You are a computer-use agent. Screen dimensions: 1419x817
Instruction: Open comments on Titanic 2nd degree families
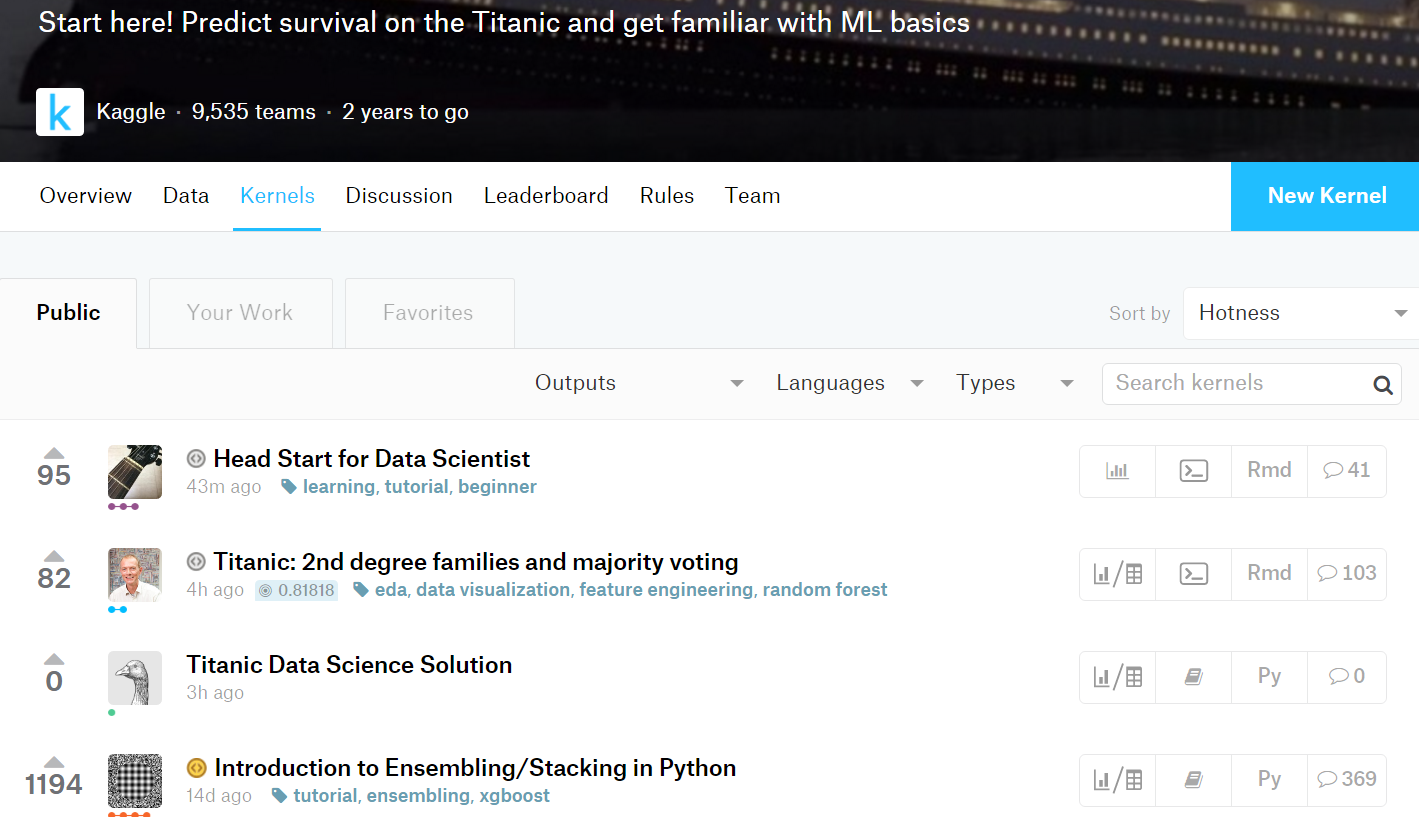pos(1346,574)
